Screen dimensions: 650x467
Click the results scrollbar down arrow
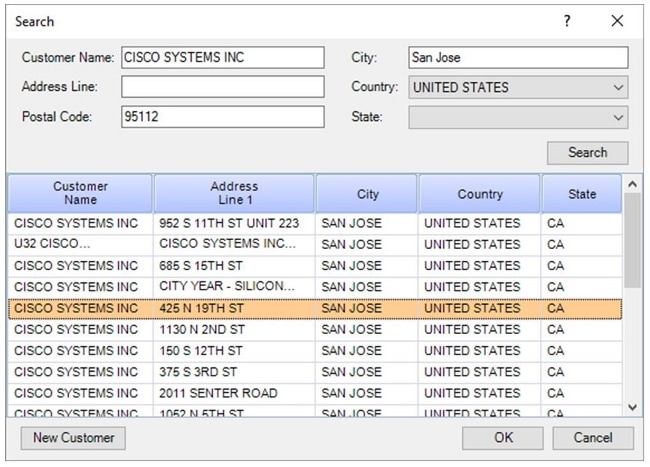632,407
